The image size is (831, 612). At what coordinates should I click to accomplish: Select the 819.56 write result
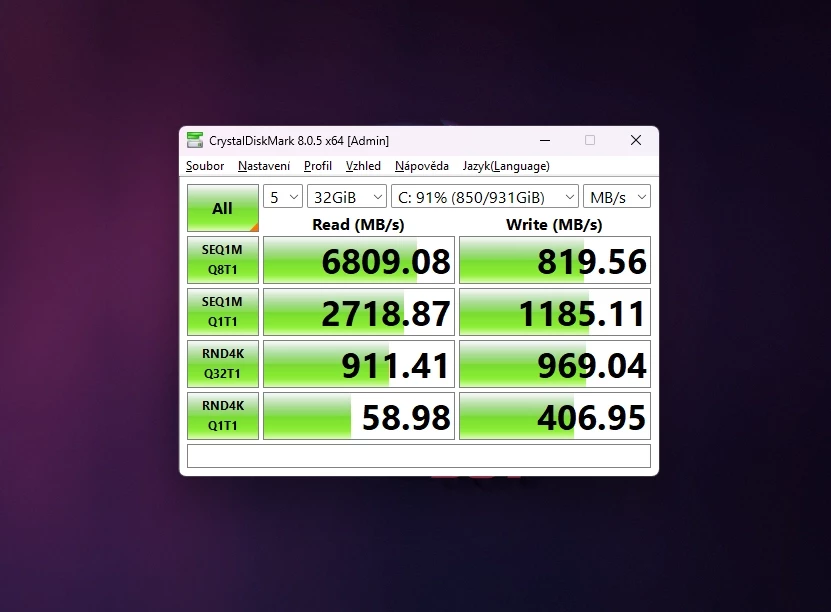(x=555, y=260)
